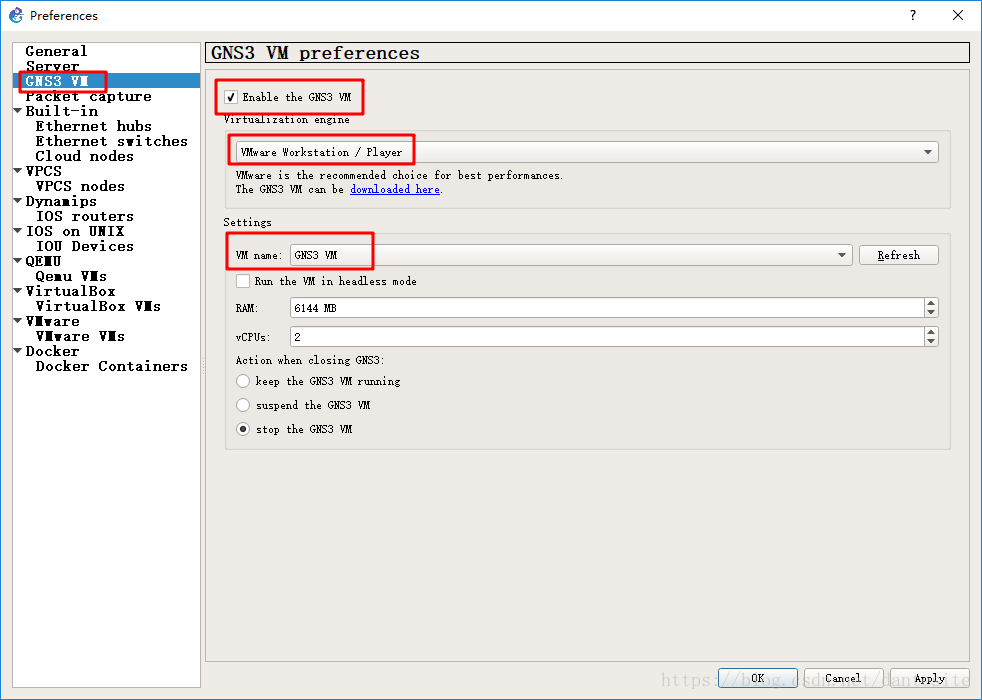The image size is (982, 700).
Task: Select suspend the GNS3 VM option
Action: pos(243,405)
